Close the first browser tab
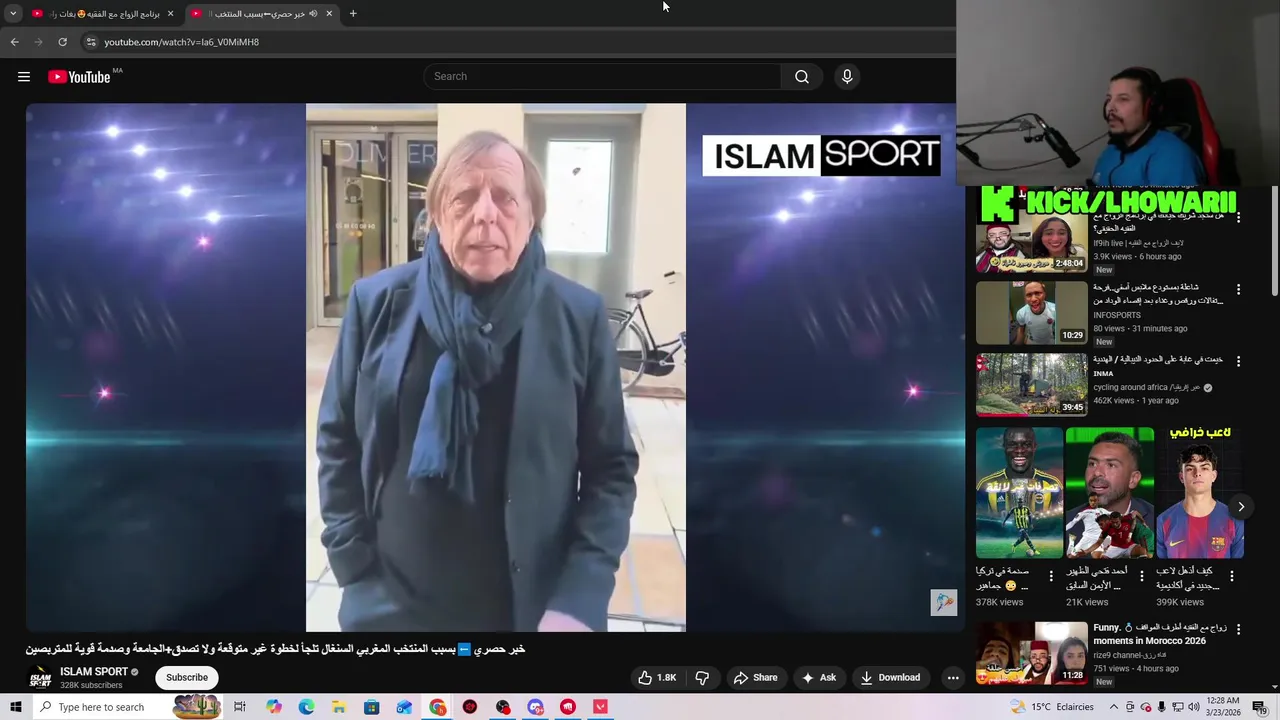Image resolution: width=1280 pixels, height=720 pixels. pyautogui.click(x=170, y=14)
